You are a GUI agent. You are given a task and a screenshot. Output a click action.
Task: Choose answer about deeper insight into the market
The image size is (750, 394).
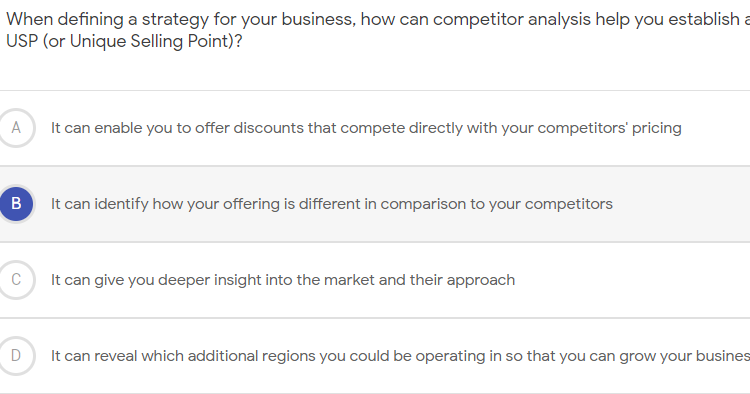pyautogui.click(x=283, y=280)
